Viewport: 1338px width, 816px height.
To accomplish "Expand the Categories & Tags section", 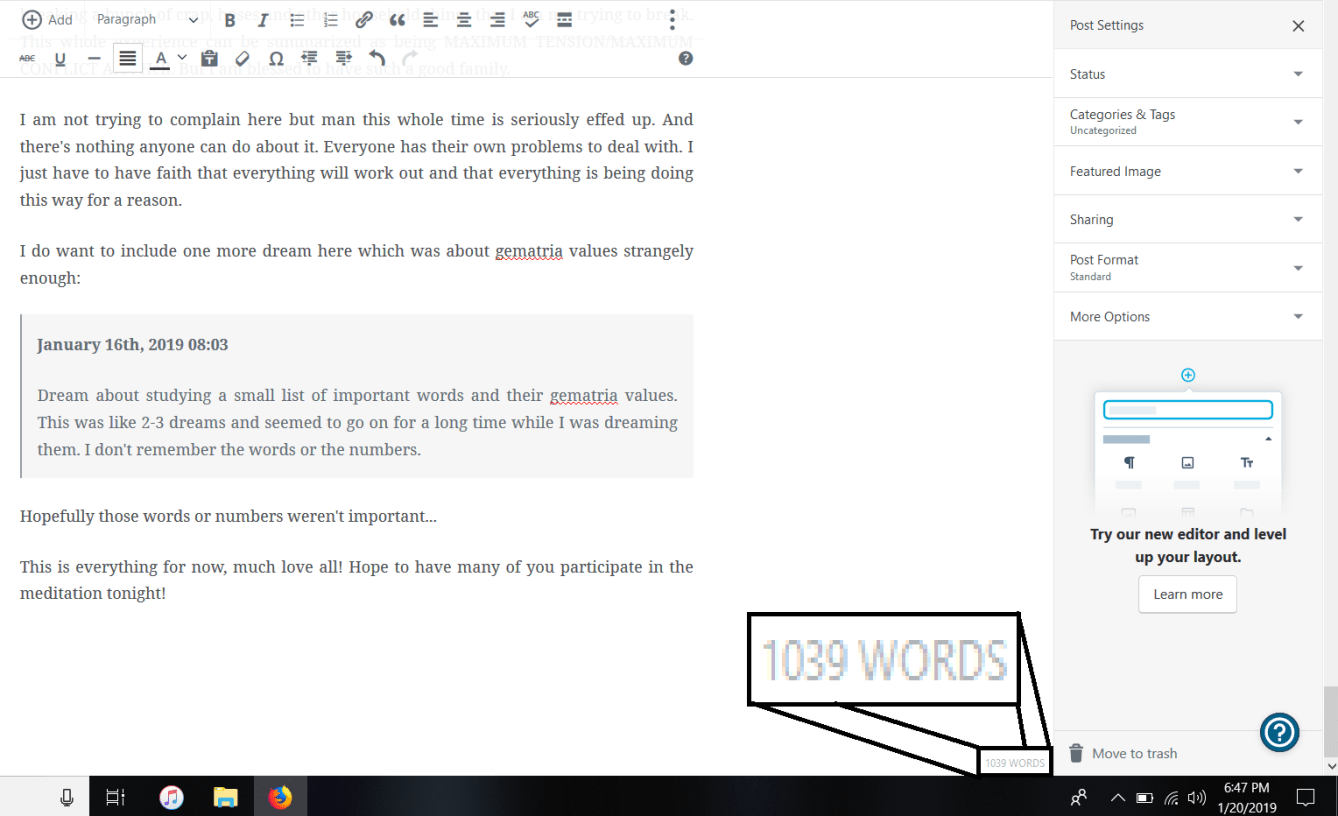I will pos(1187,122).
